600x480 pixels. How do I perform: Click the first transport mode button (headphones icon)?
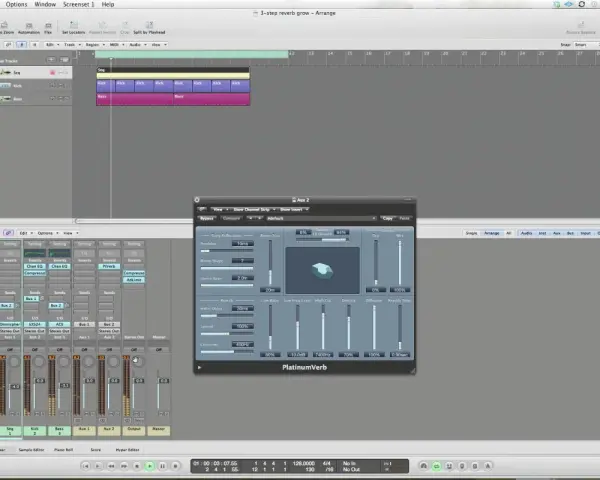point(424,466)
